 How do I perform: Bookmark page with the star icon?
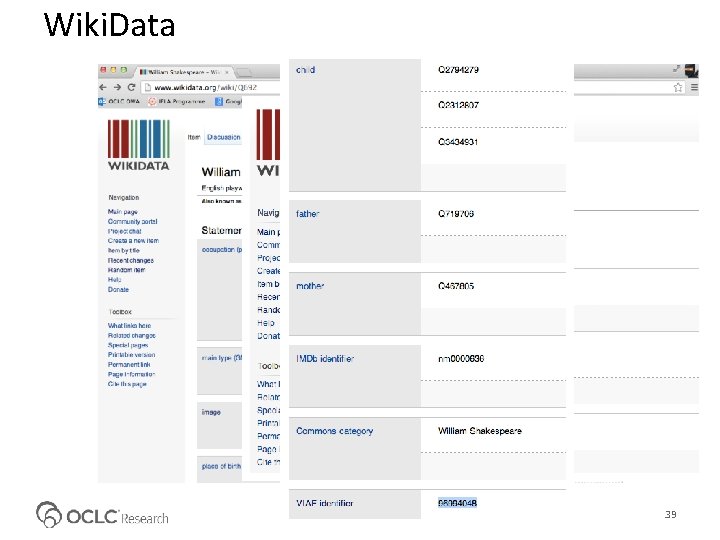679,87
